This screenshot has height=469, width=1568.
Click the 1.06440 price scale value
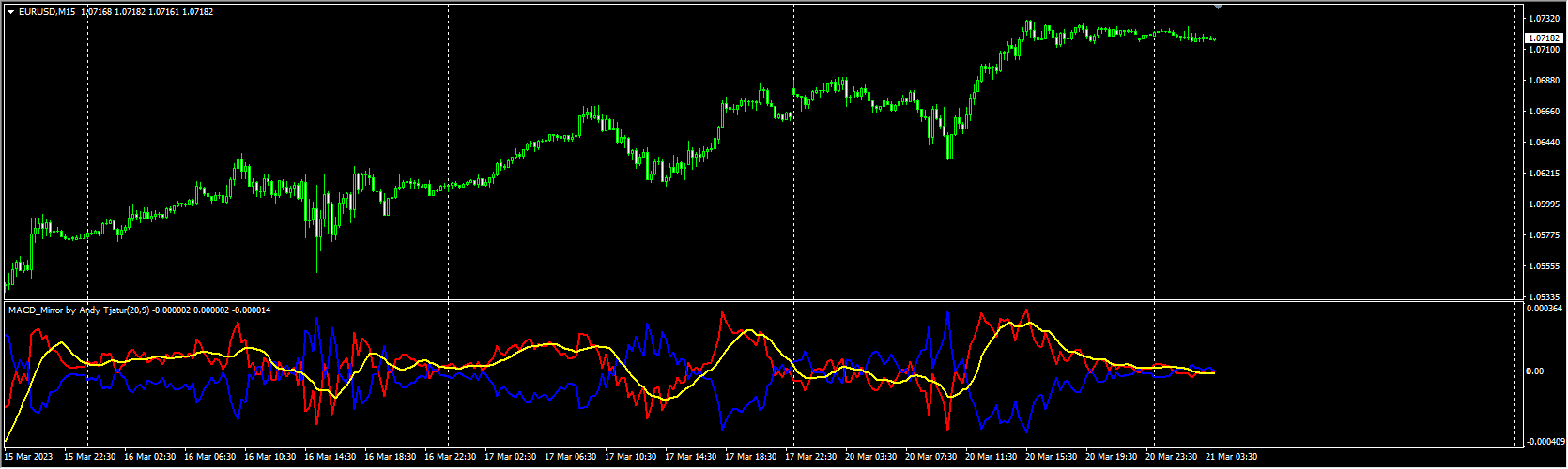[1543, 143]
